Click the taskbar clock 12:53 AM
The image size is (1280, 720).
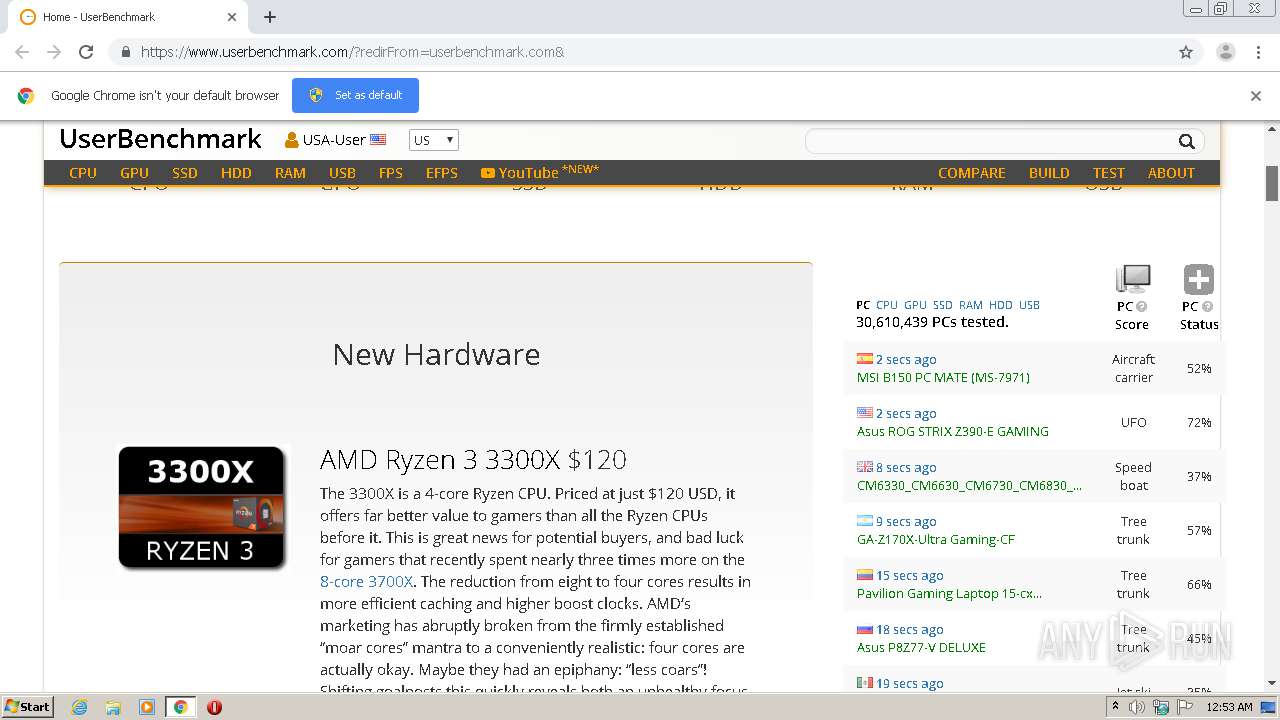[x=1230, y=707]
